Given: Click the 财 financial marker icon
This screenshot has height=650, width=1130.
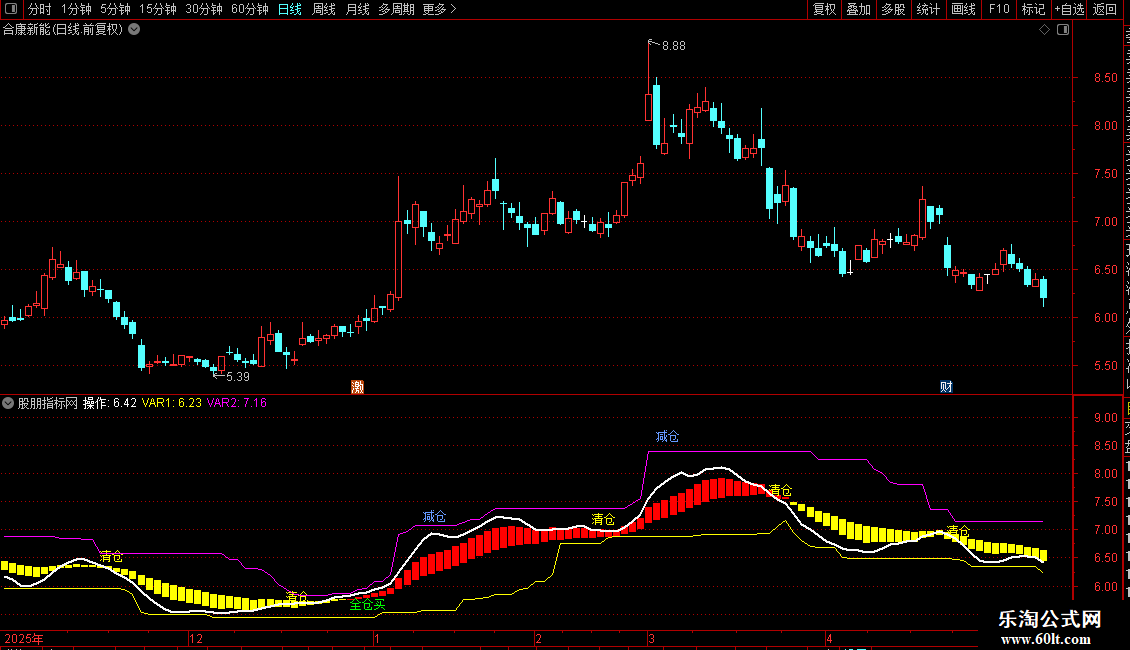Looking at the screenshot, I should tap(946, 387).
